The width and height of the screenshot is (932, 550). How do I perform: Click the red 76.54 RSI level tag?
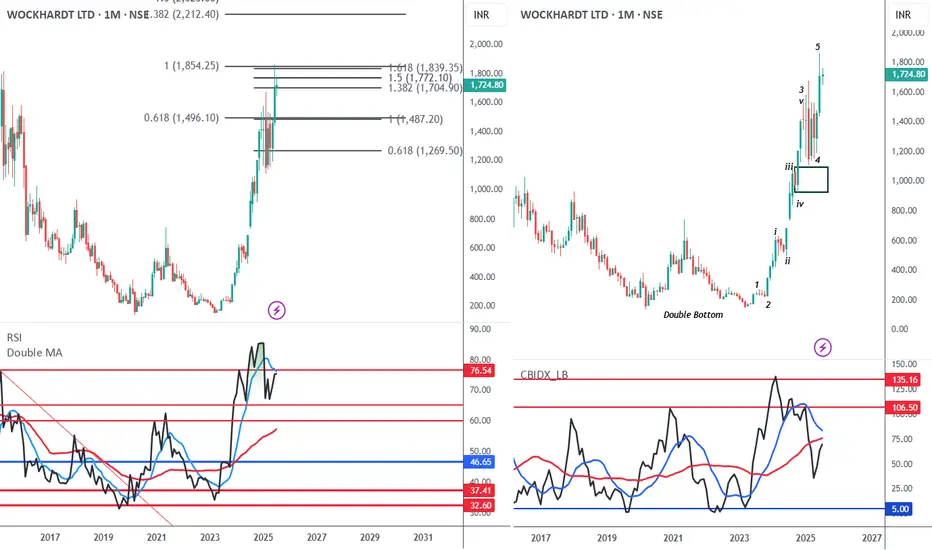pyautogui.click(x=480, y=370)
